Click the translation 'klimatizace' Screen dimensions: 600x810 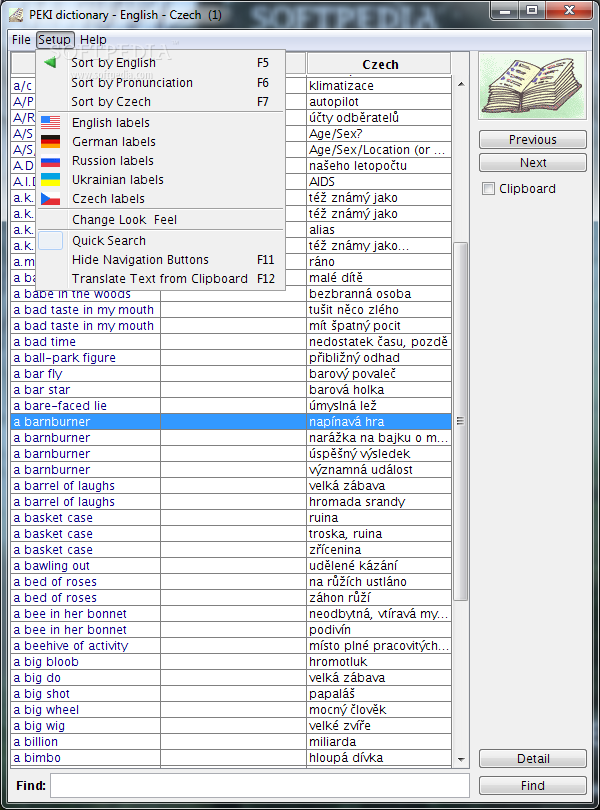(341, 86)
